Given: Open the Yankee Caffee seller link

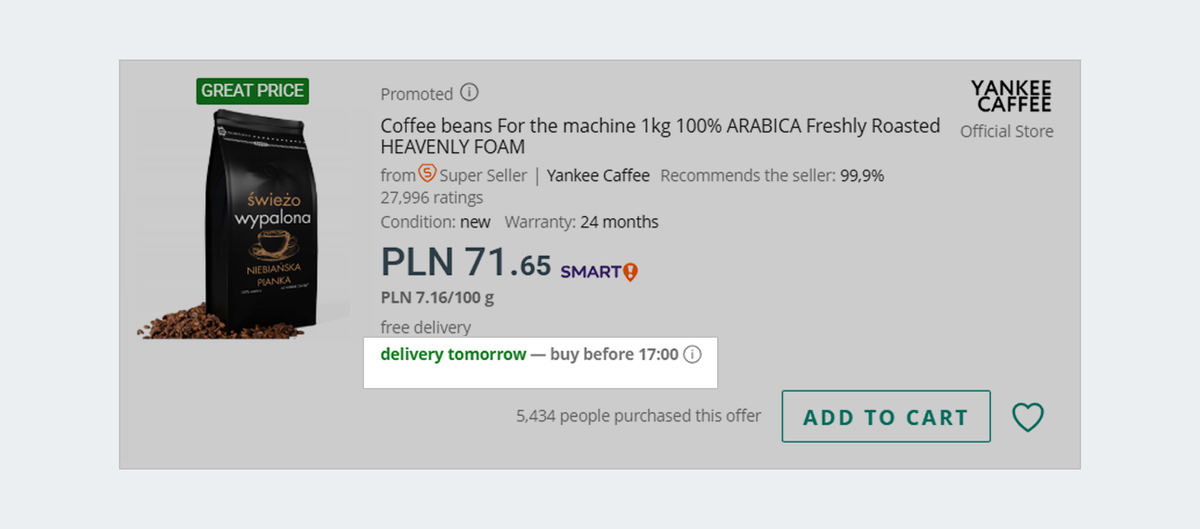Looking at the screenshot, I should click(598, 176).
